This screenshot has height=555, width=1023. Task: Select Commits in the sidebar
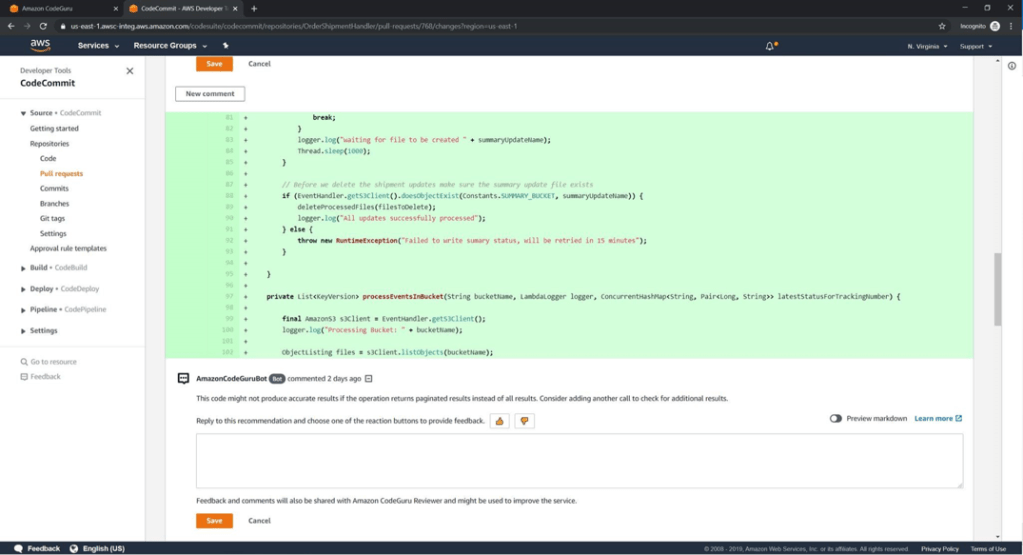[54, 188]
